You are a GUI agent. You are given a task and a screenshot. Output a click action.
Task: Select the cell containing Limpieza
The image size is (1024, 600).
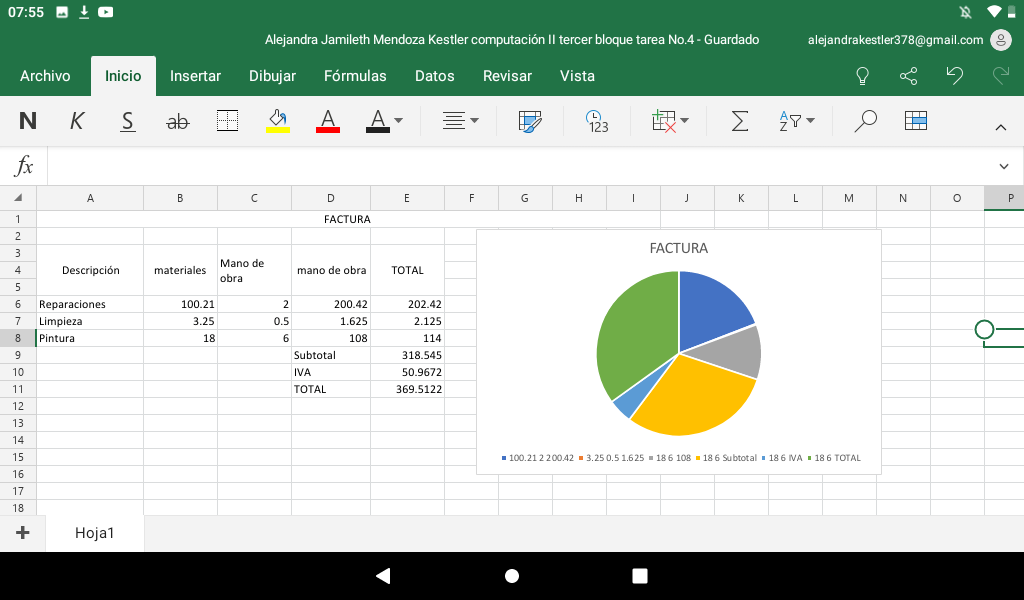point(90,321)
